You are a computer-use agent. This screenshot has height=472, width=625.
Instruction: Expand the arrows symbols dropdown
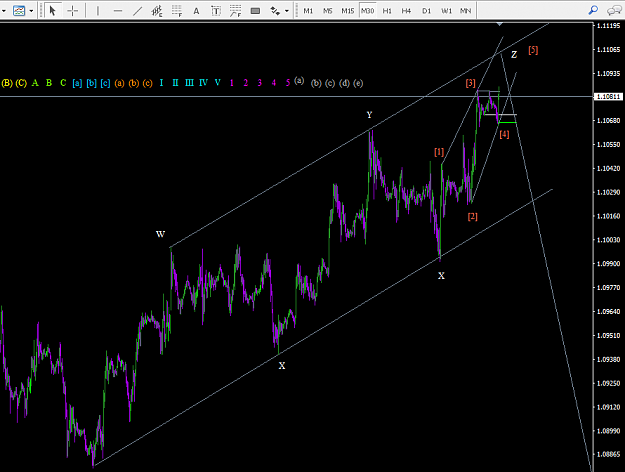click(287, 11)
